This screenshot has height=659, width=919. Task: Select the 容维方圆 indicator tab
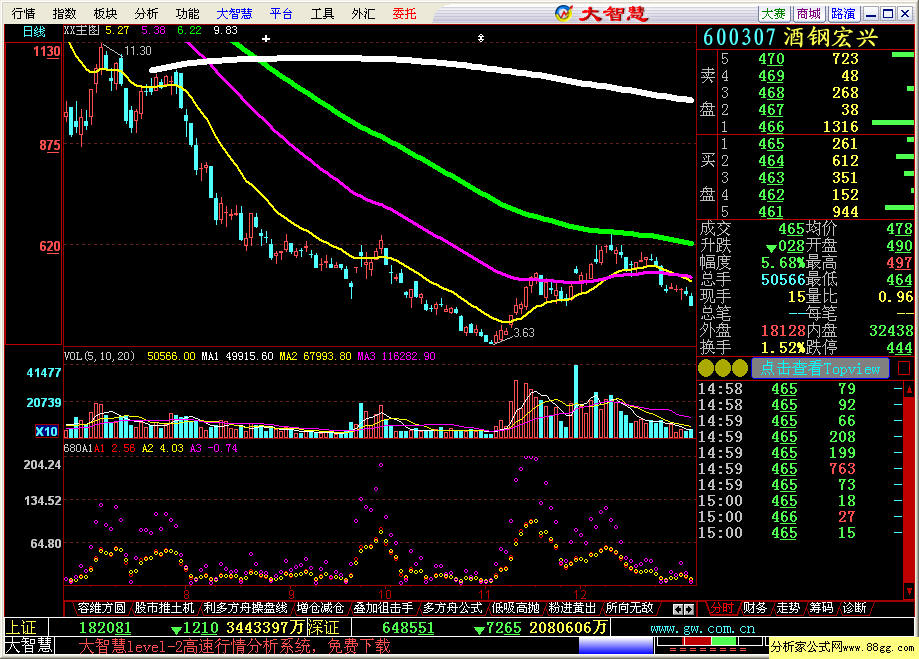click(x=101, y=608)
